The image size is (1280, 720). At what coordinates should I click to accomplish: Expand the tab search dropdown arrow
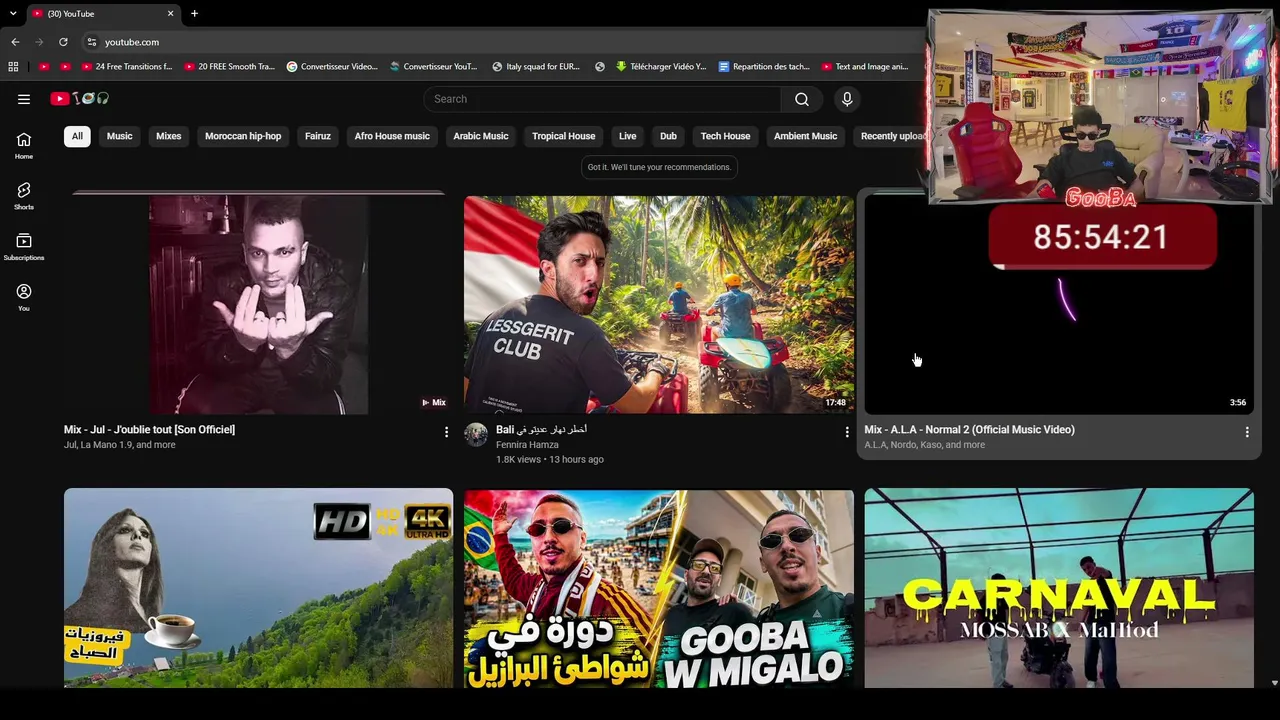point(13,14)
